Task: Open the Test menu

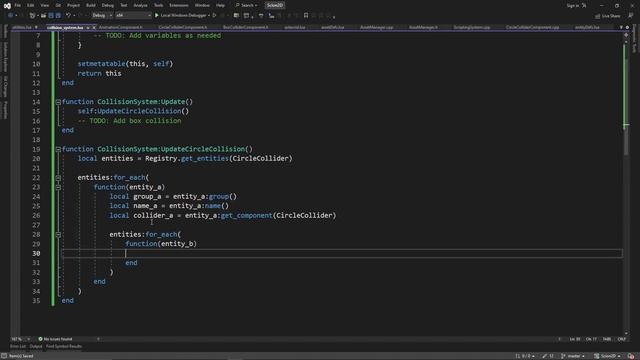Action: pyautogui.click(x=124, y=5)
